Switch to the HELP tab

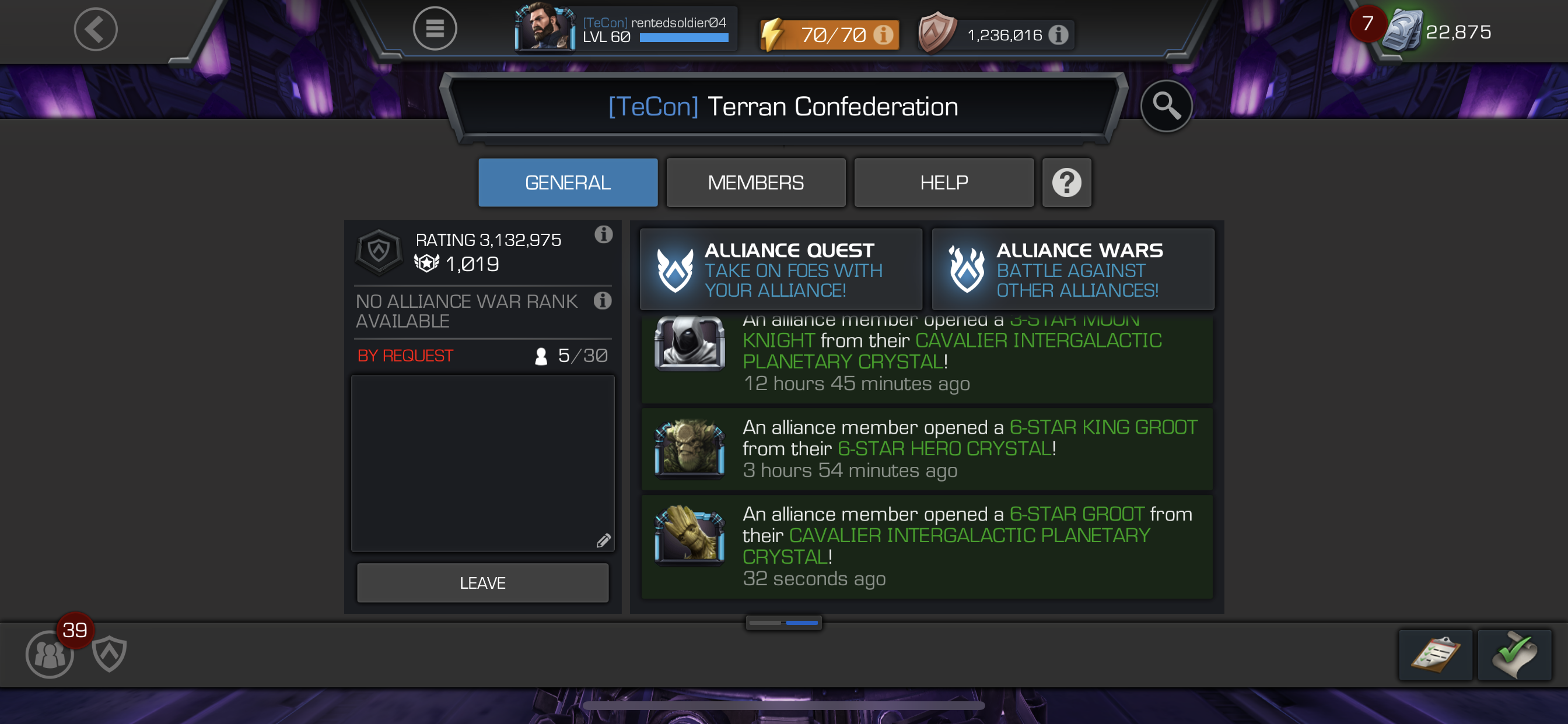click(x=943, y=182)
